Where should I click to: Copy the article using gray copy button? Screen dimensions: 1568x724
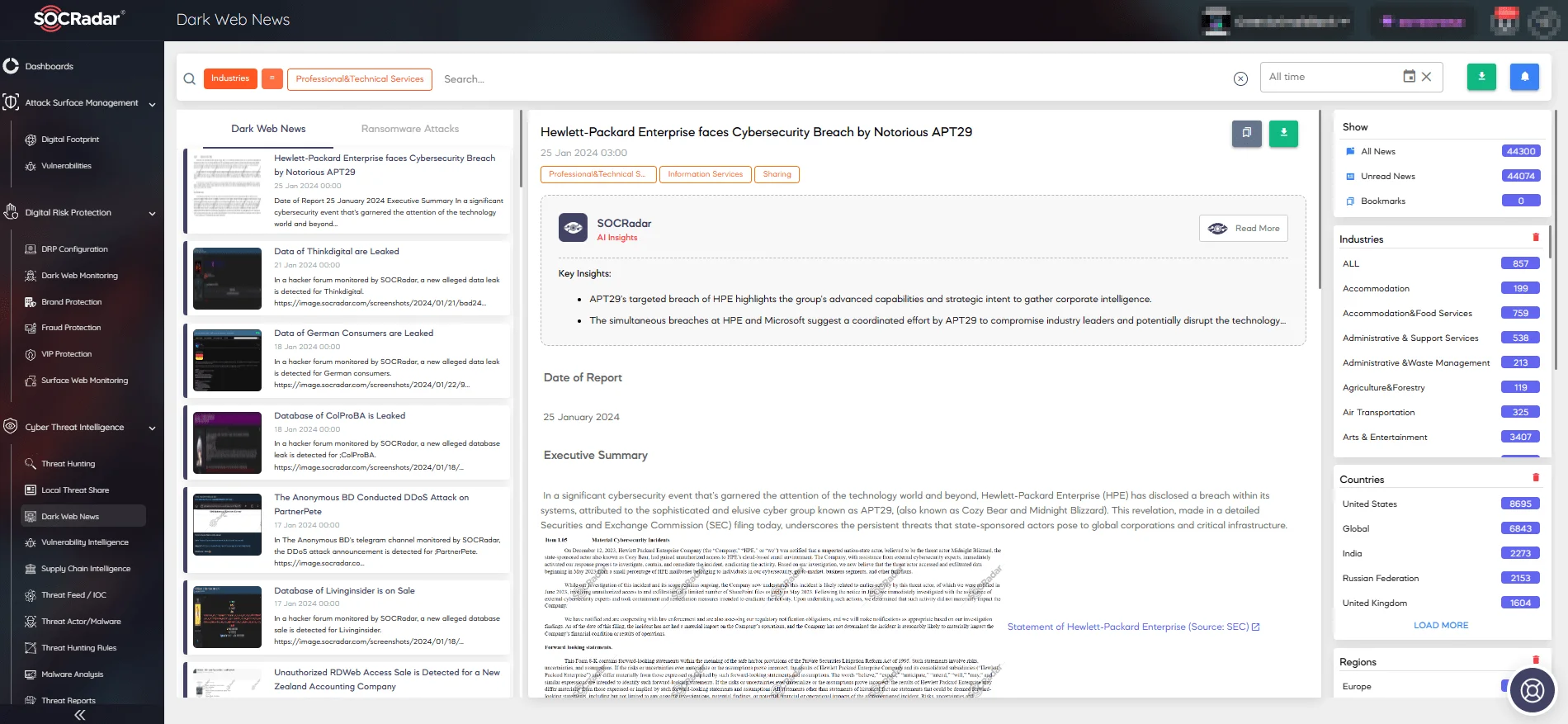1247,133
